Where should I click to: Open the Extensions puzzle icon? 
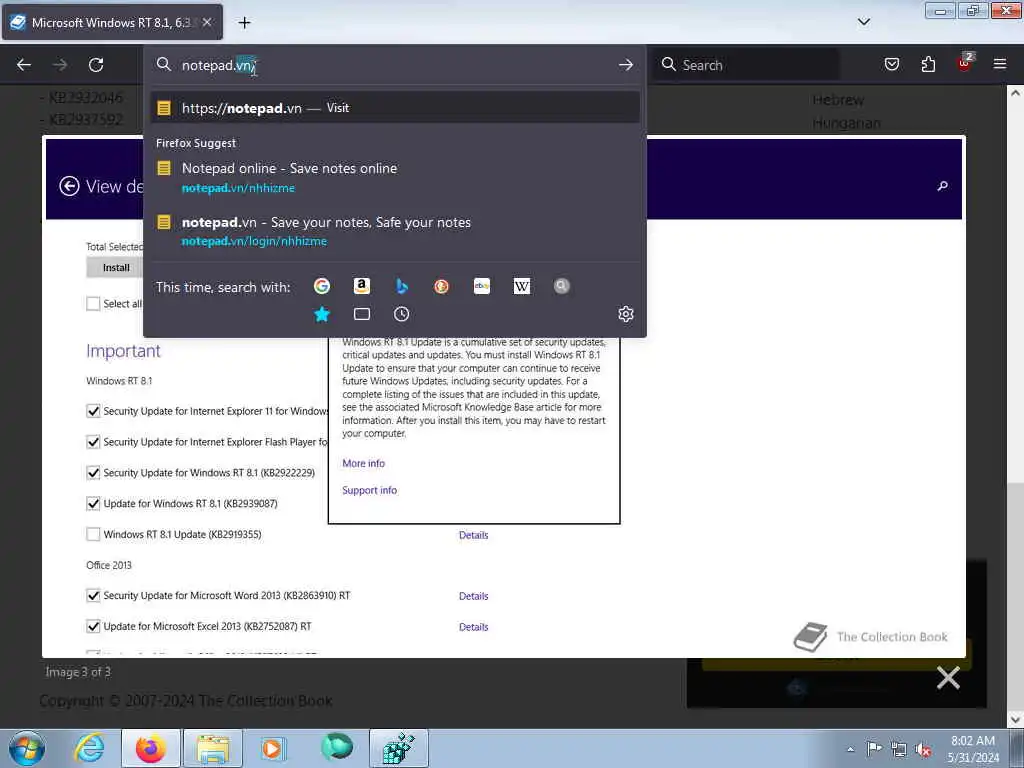pos(928,64)
